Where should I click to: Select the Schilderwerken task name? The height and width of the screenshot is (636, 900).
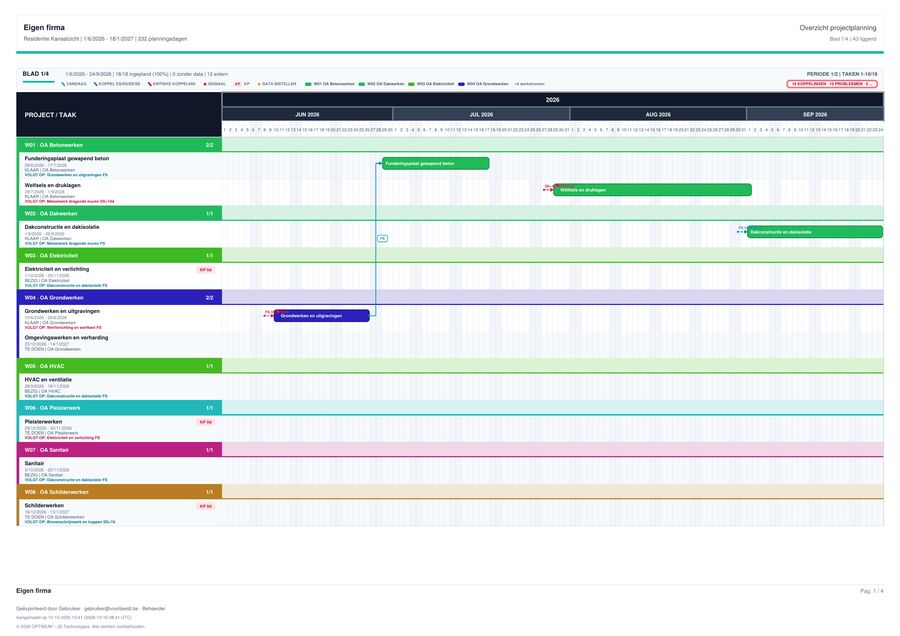click(44, 506)
